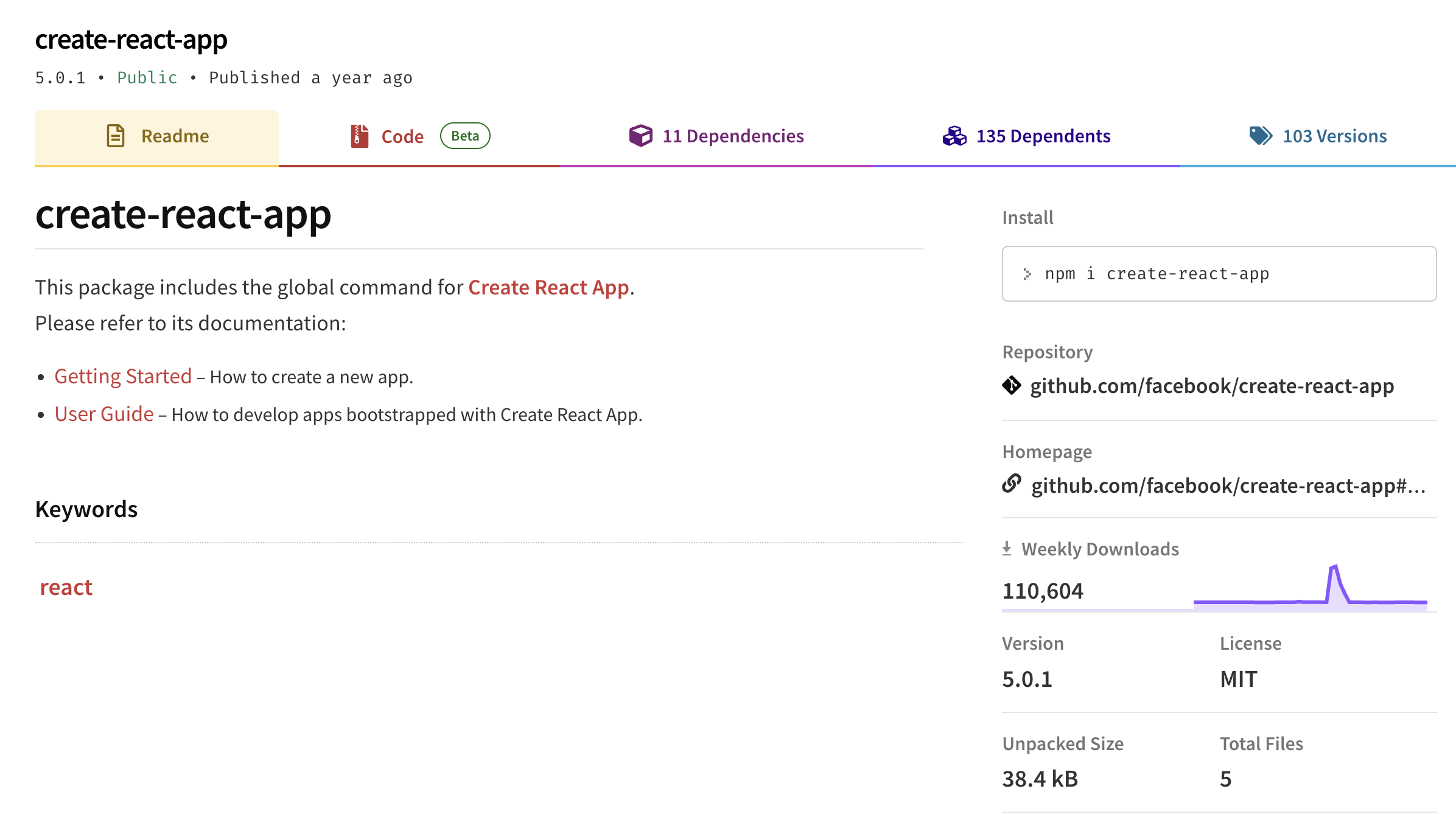Image resolution: width=1456 pixels, height=814 pixels.
Task: Click the Dependents cubes icon
Action: pos(954,136)
